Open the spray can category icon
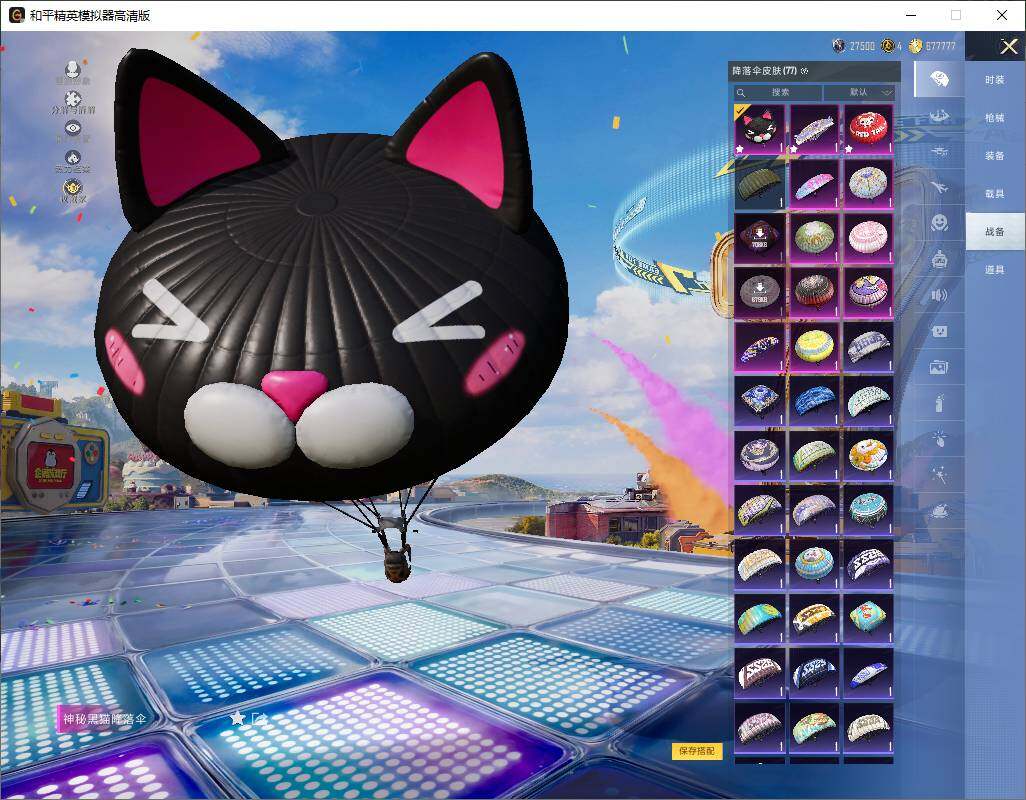This screenshot has width=1026, height=800. click(939, 403)
